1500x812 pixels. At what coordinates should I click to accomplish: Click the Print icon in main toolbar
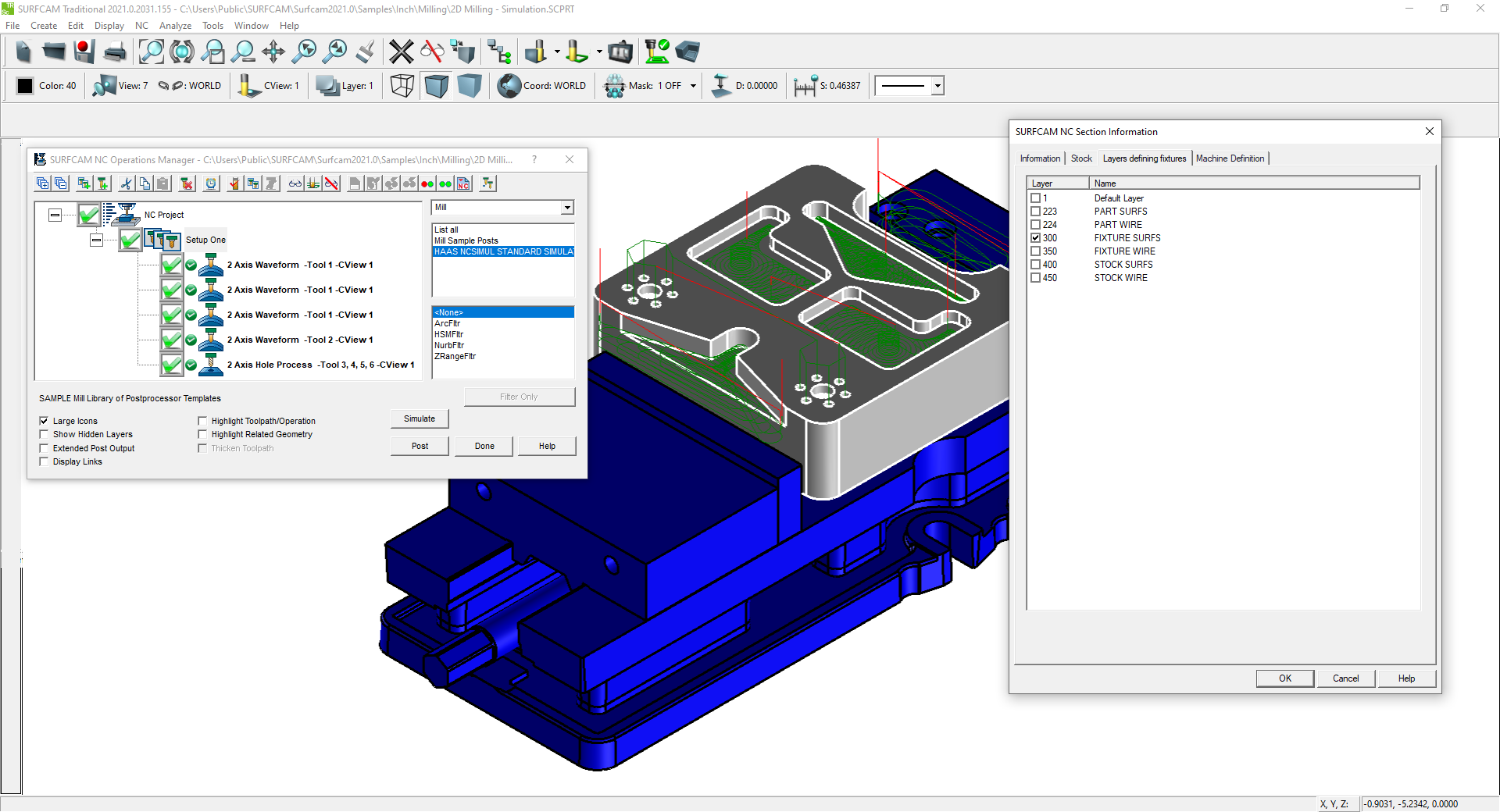(115, 52)
